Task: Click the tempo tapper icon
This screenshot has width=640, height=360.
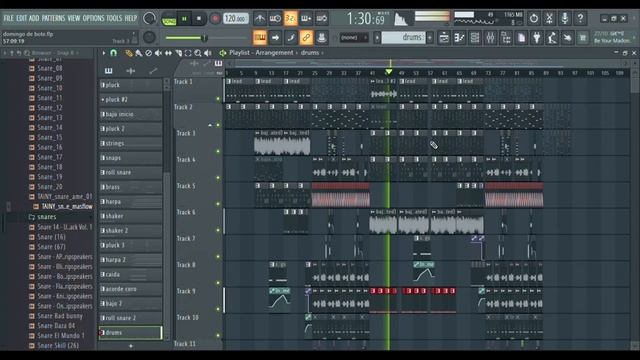Action: 552,38
